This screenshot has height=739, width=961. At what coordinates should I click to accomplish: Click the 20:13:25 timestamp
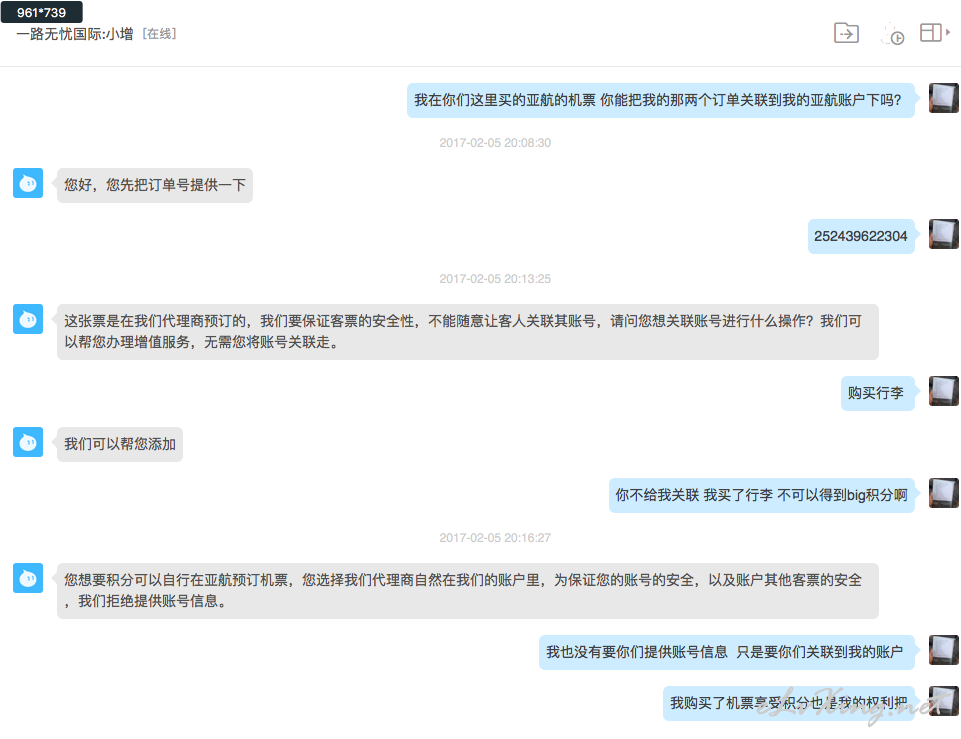495,279
